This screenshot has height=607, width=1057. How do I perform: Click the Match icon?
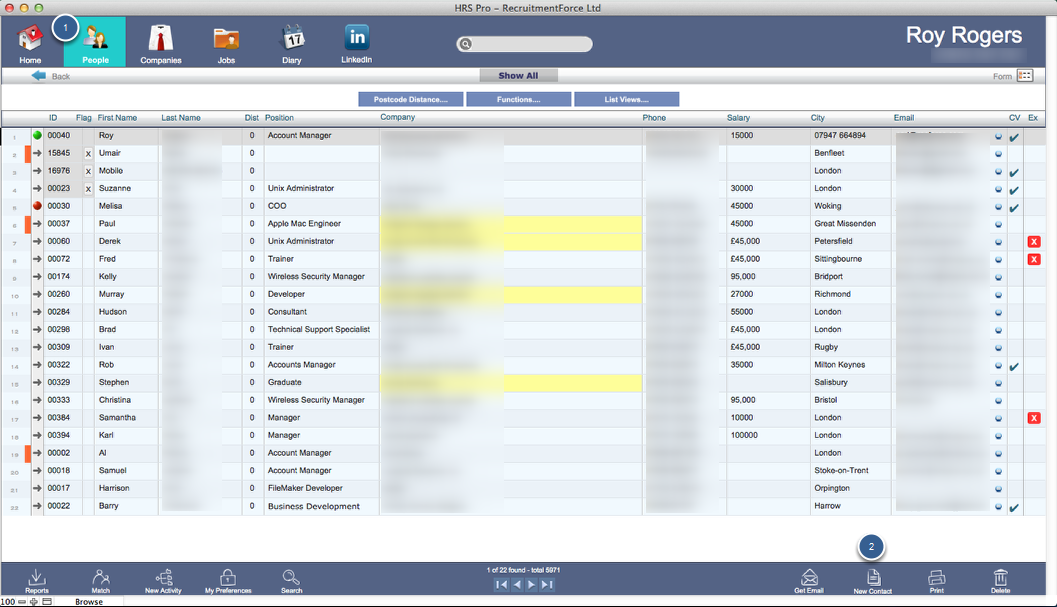pos(100,580)
